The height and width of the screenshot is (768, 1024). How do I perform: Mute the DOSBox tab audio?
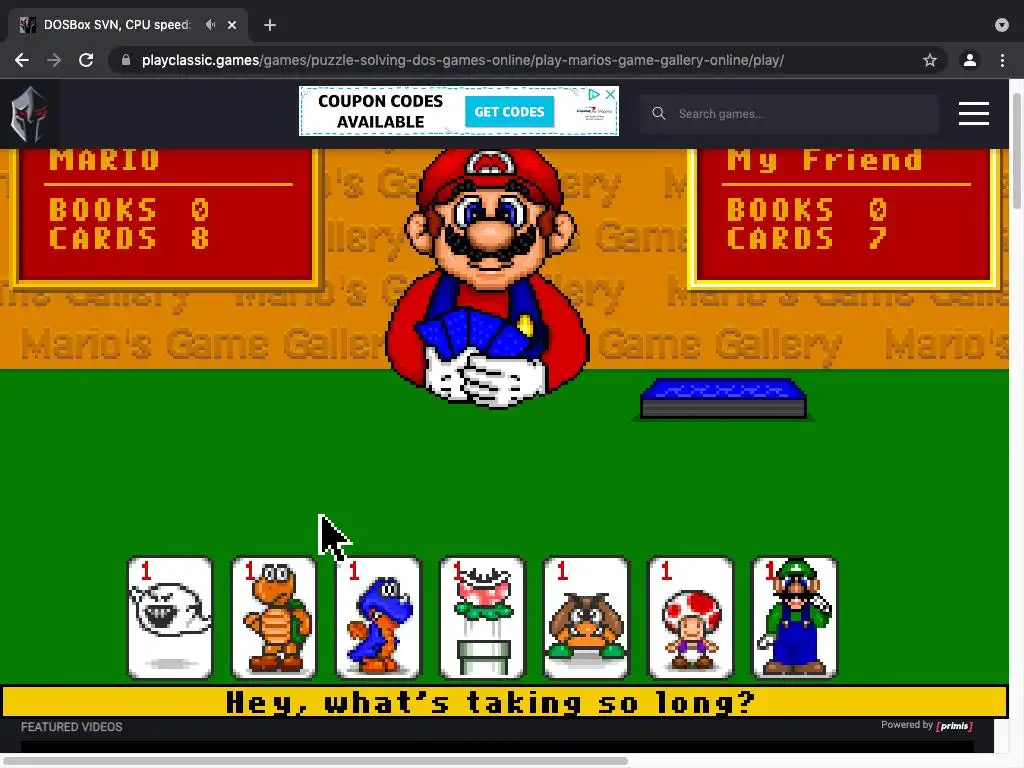(210, 25)
